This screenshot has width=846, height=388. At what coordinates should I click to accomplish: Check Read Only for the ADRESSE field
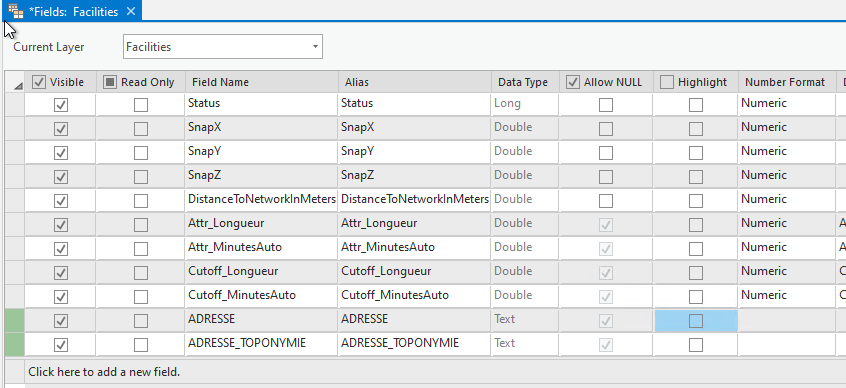(x=141, y=321)
